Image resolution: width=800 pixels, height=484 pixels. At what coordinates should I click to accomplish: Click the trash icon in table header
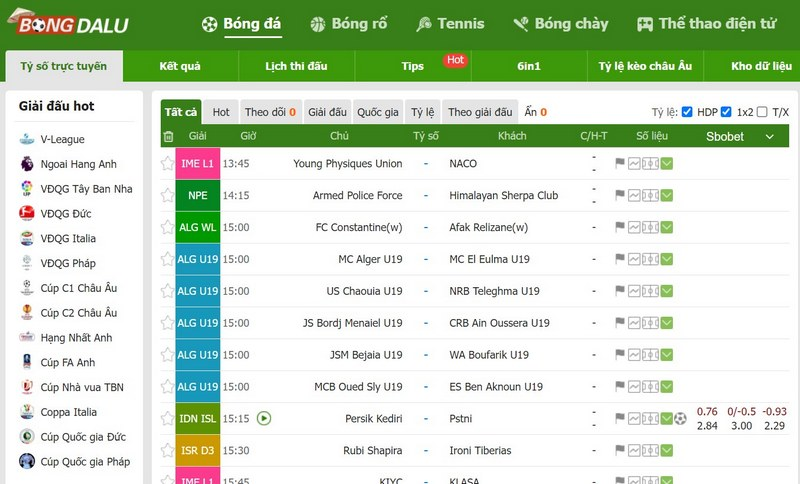pos(168,136)
